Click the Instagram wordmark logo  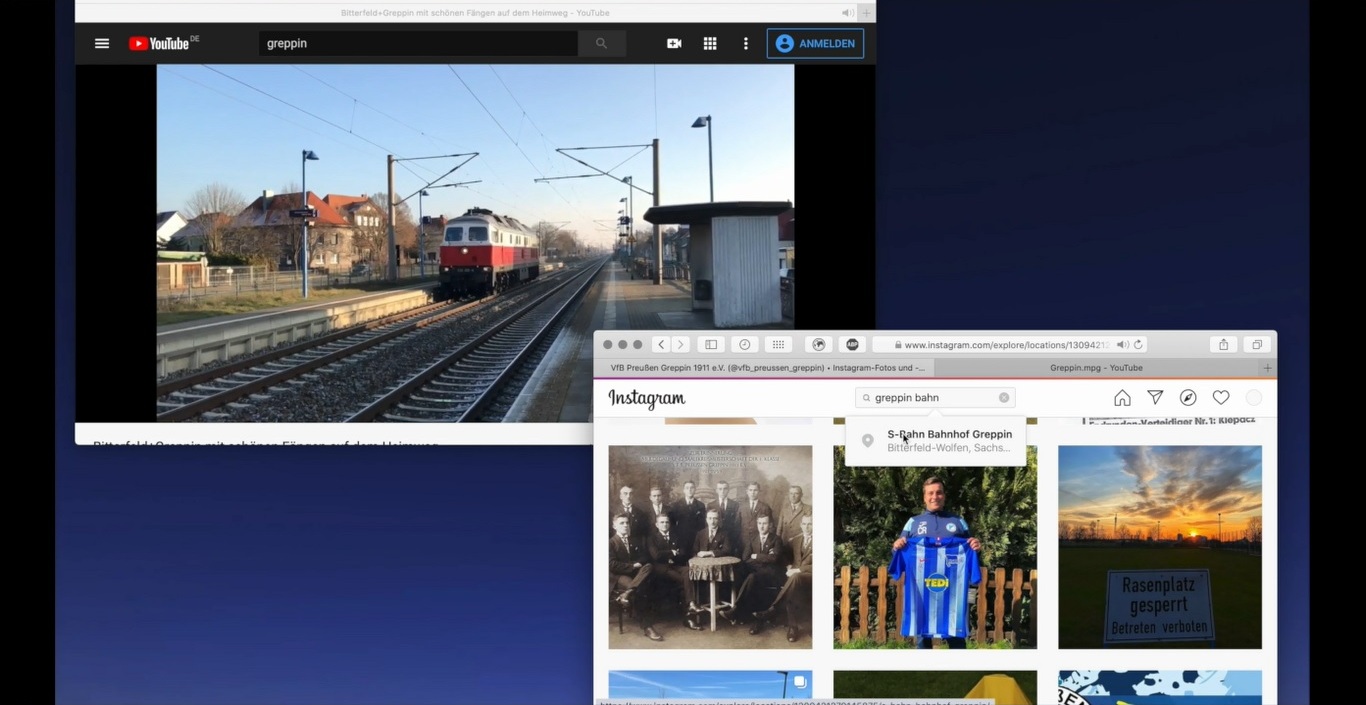coord(647,398)
